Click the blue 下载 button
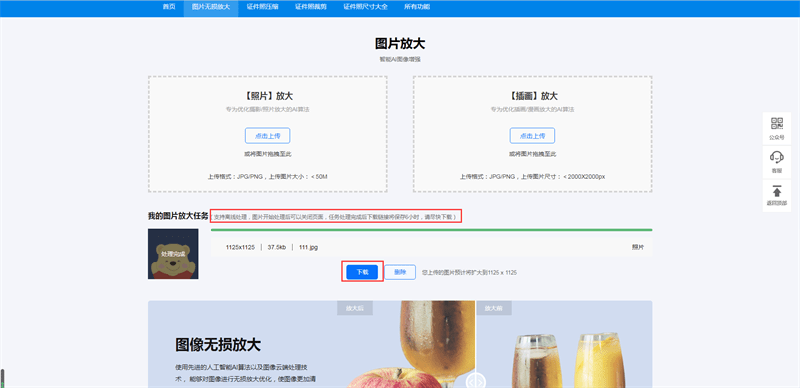Screen dimensions: 800x388 point(362,272)
